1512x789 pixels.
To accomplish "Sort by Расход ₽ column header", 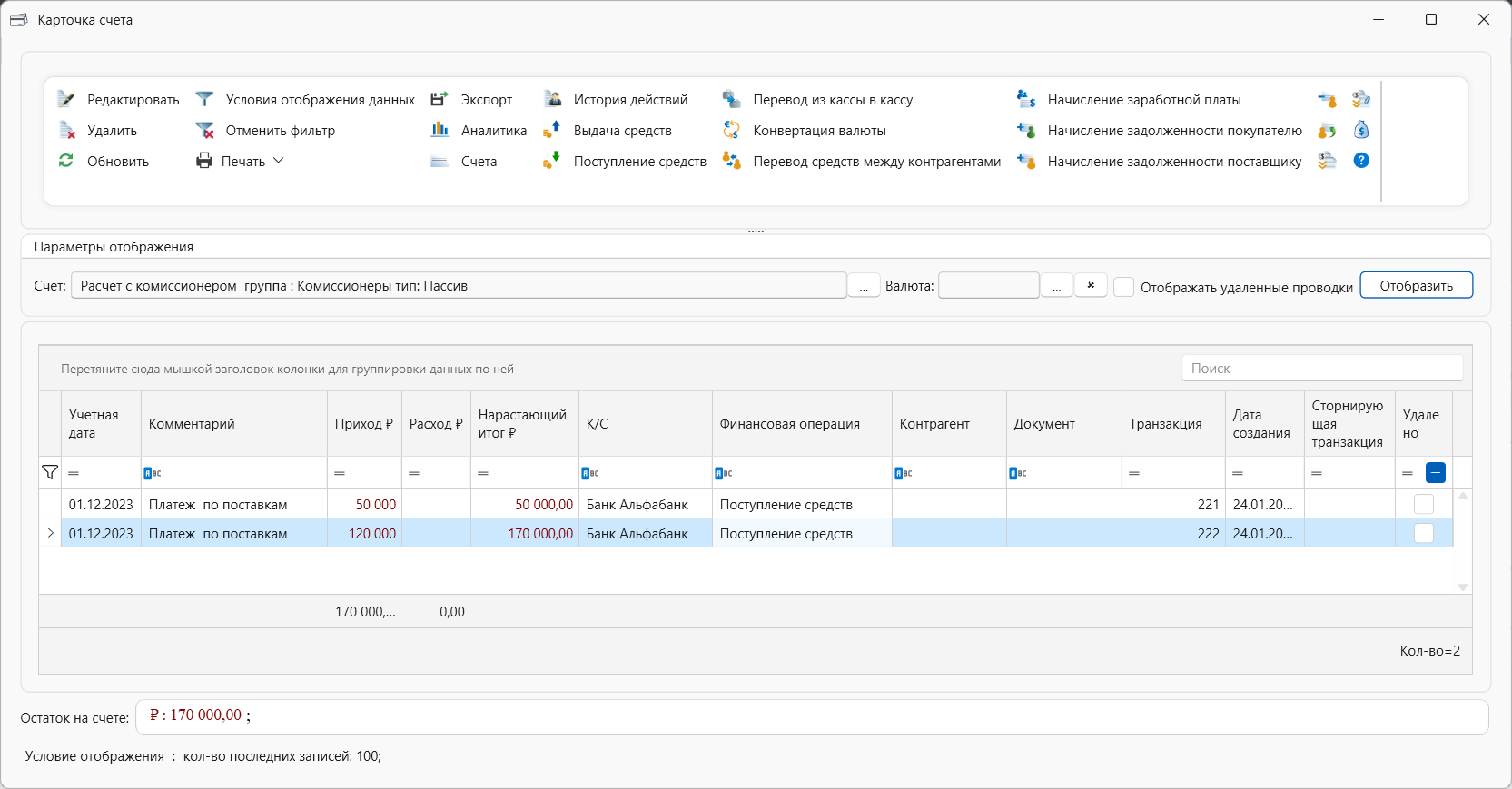I will coord(436,424).
